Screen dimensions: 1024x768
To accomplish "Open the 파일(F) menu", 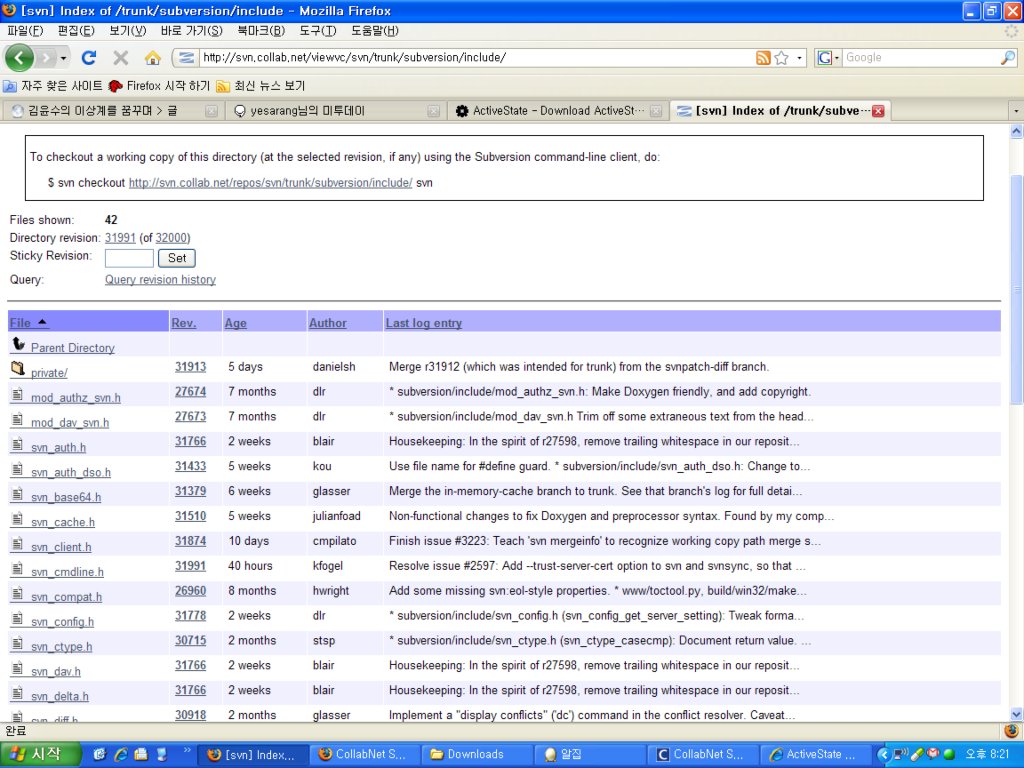I will click(25, 31).
